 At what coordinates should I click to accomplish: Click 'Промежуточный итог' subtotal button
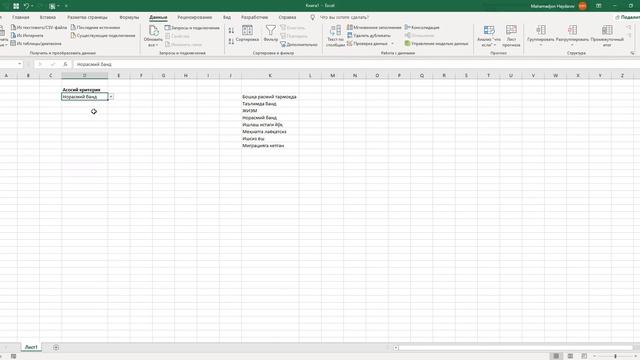(607, 36)
